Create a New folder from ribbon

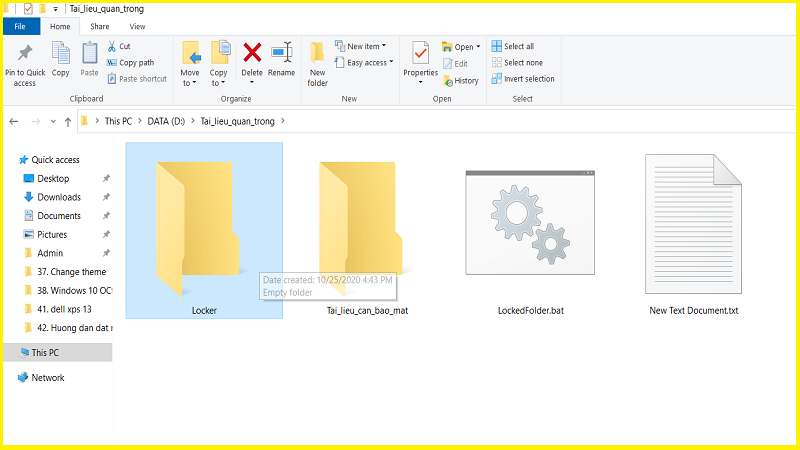pyautogui.click(x=317, y=64)
